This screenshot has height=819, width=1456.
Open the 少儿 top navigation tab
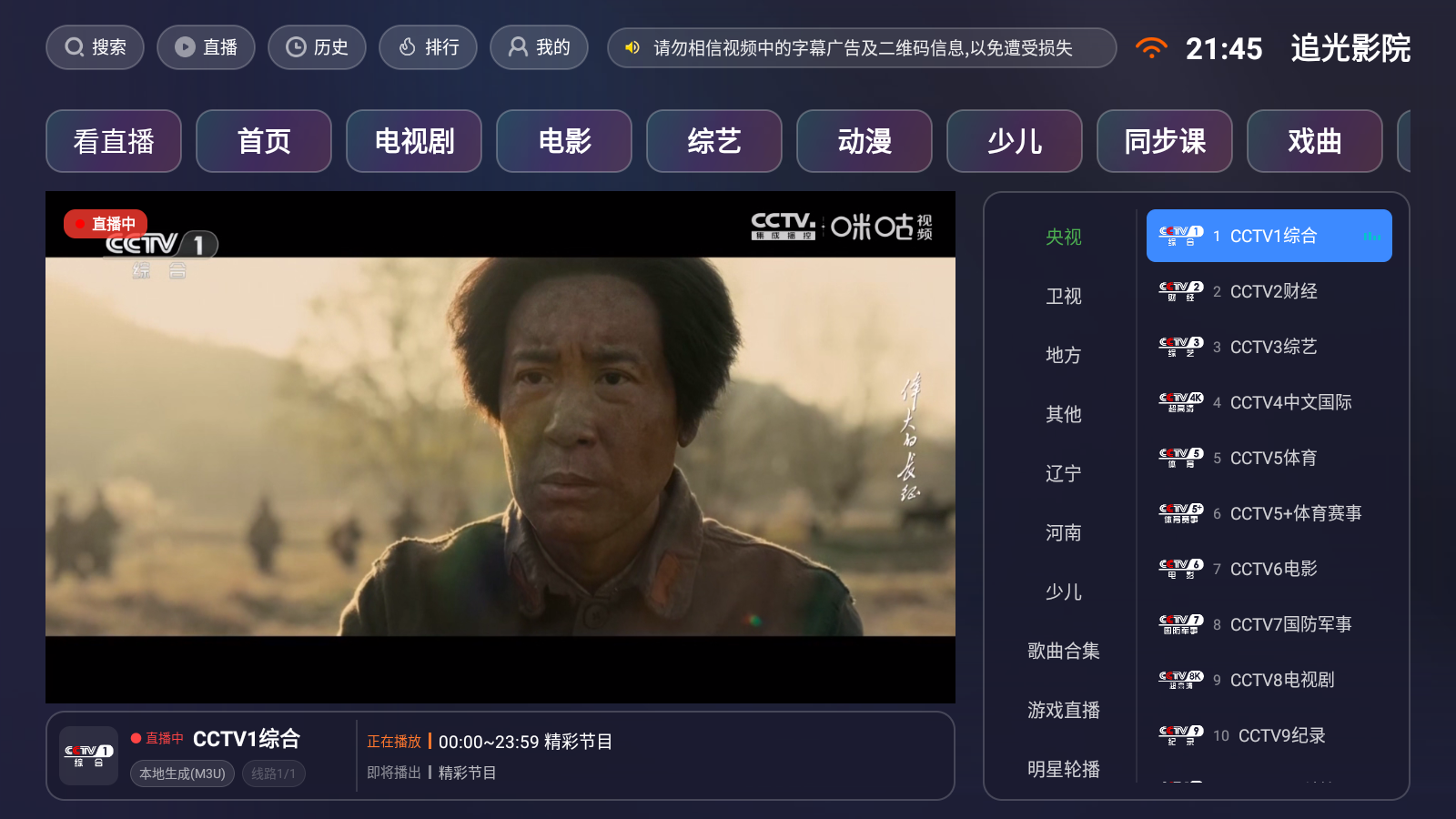pos(1015,141)
